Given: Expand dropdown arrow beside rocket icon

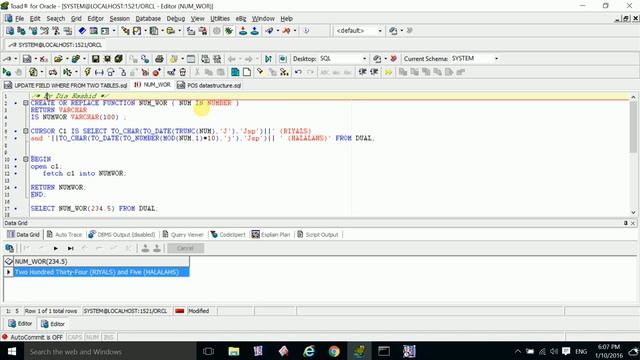Looking at the screenshot, I should (x=278, y=31).
